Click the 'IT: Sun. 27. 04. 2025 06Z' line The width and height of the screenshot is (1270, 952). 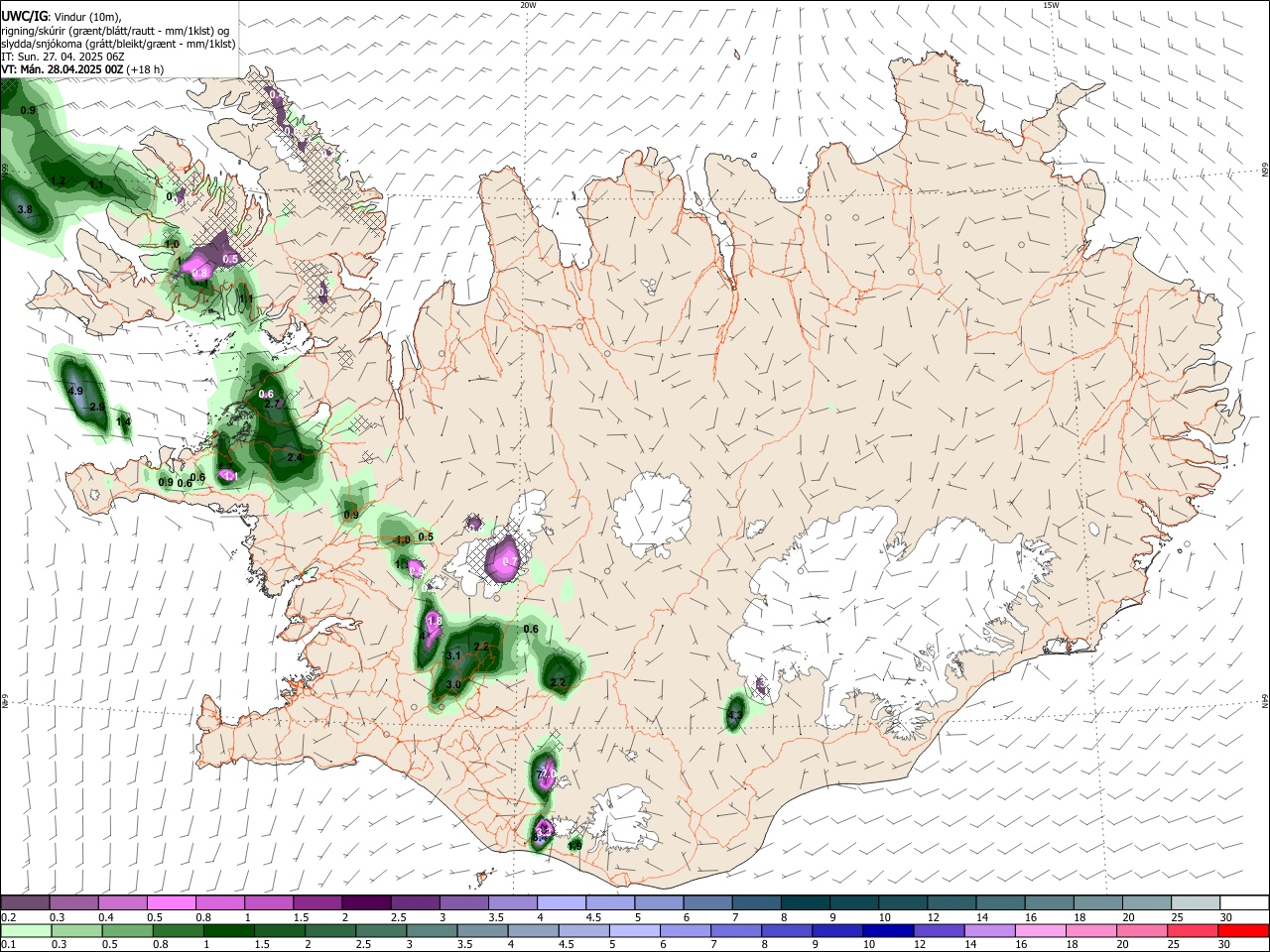63,57
